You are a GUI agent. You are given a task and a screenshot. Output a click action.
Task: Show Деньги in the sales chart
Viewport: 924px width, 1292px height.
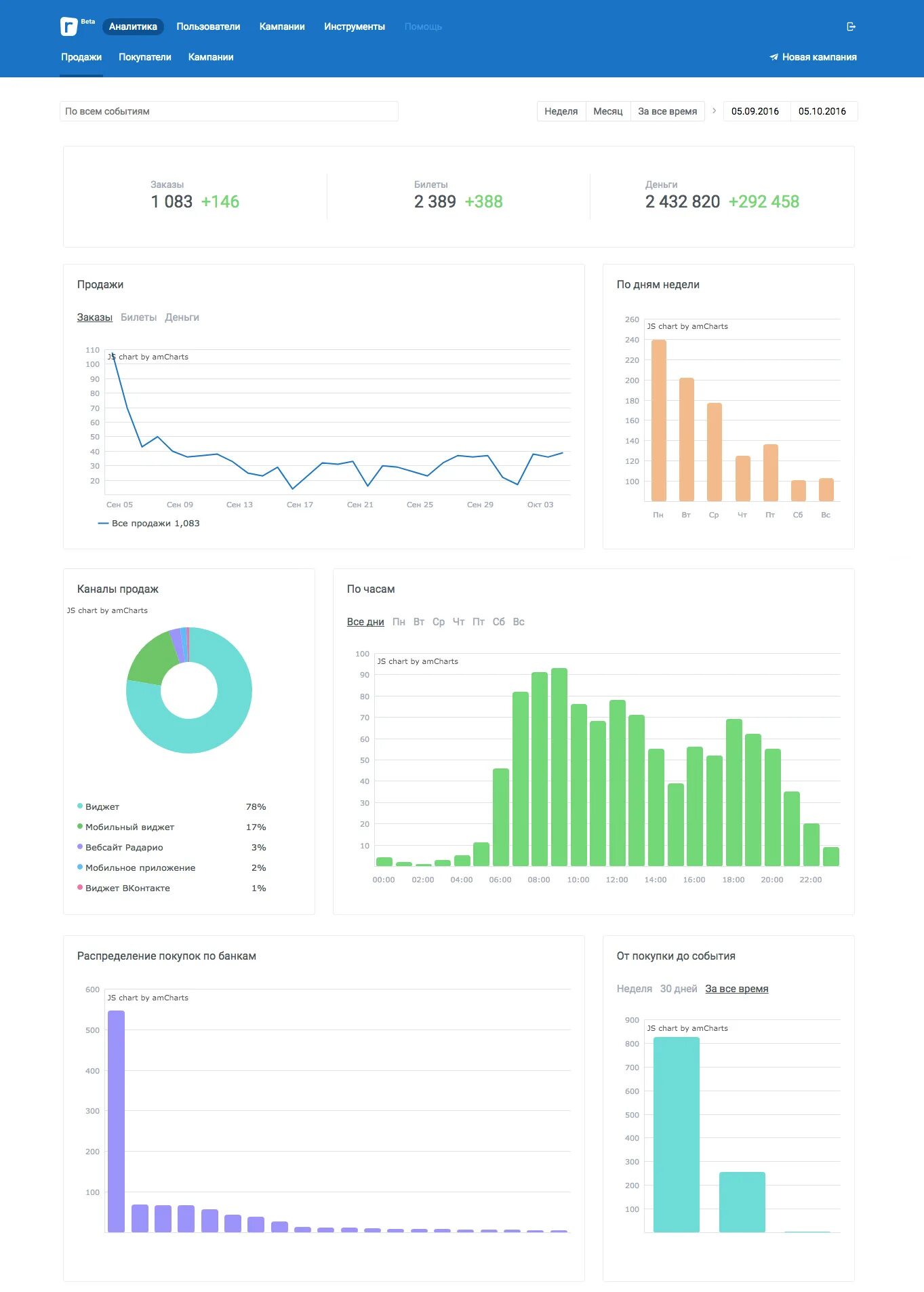(182, 317)
